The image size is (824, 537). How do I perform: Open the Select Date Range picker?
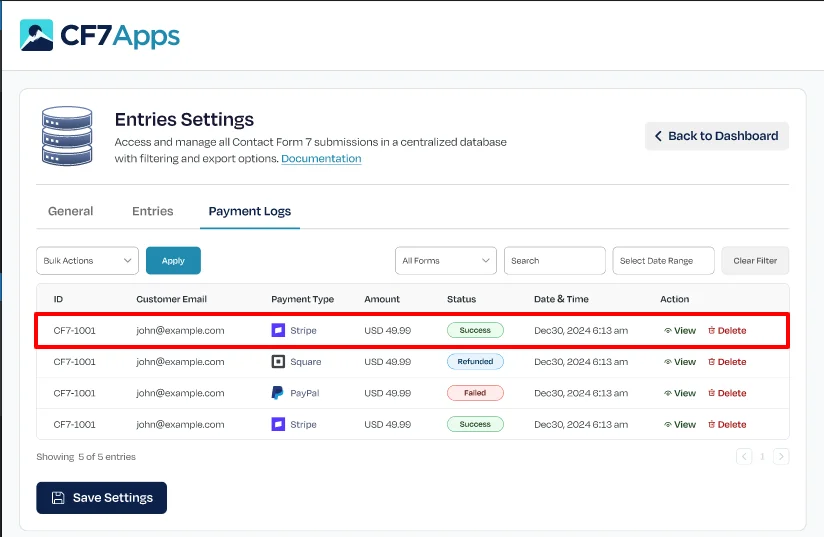click(x=663, y=261)
